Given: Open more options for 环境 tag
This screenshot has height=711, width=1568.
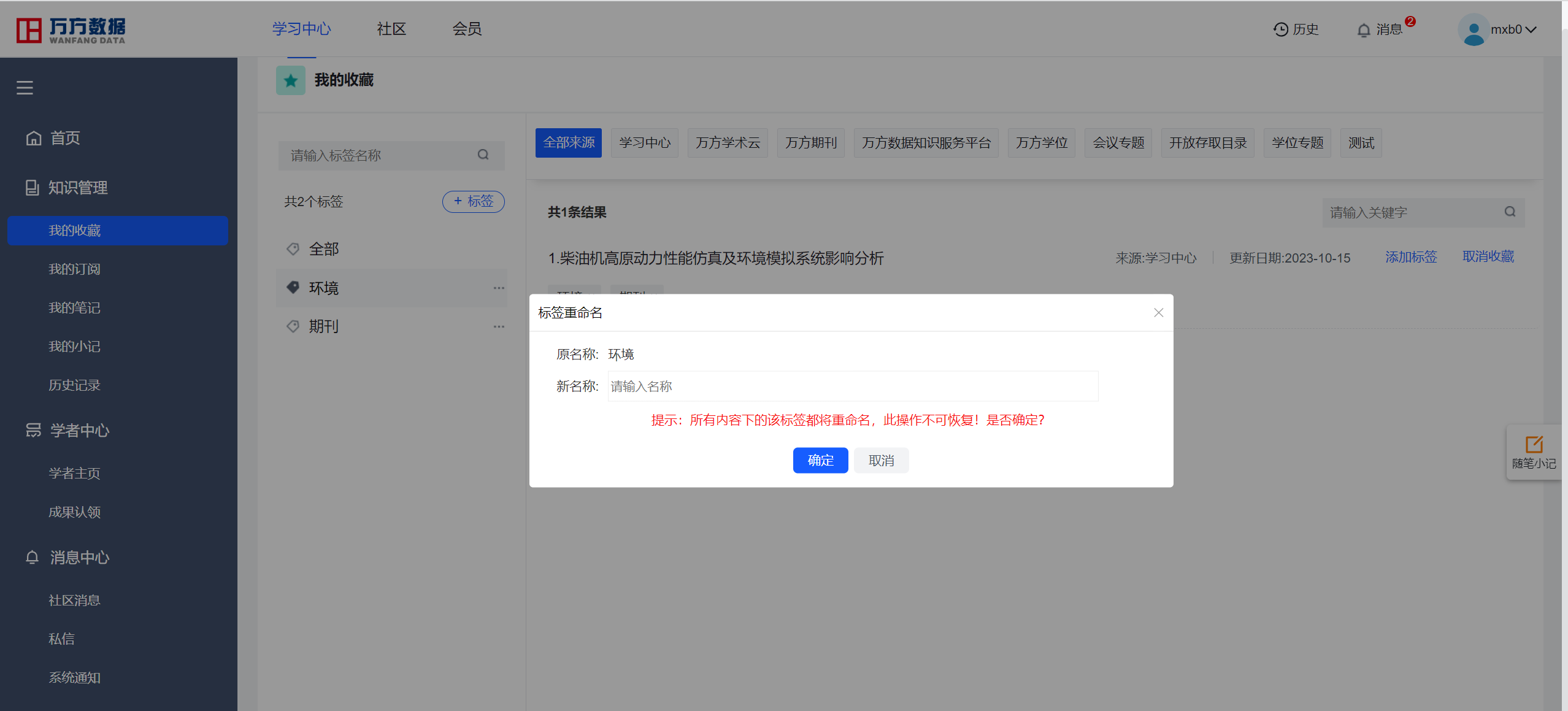Looking at the screenshot, I should (499, 288).
